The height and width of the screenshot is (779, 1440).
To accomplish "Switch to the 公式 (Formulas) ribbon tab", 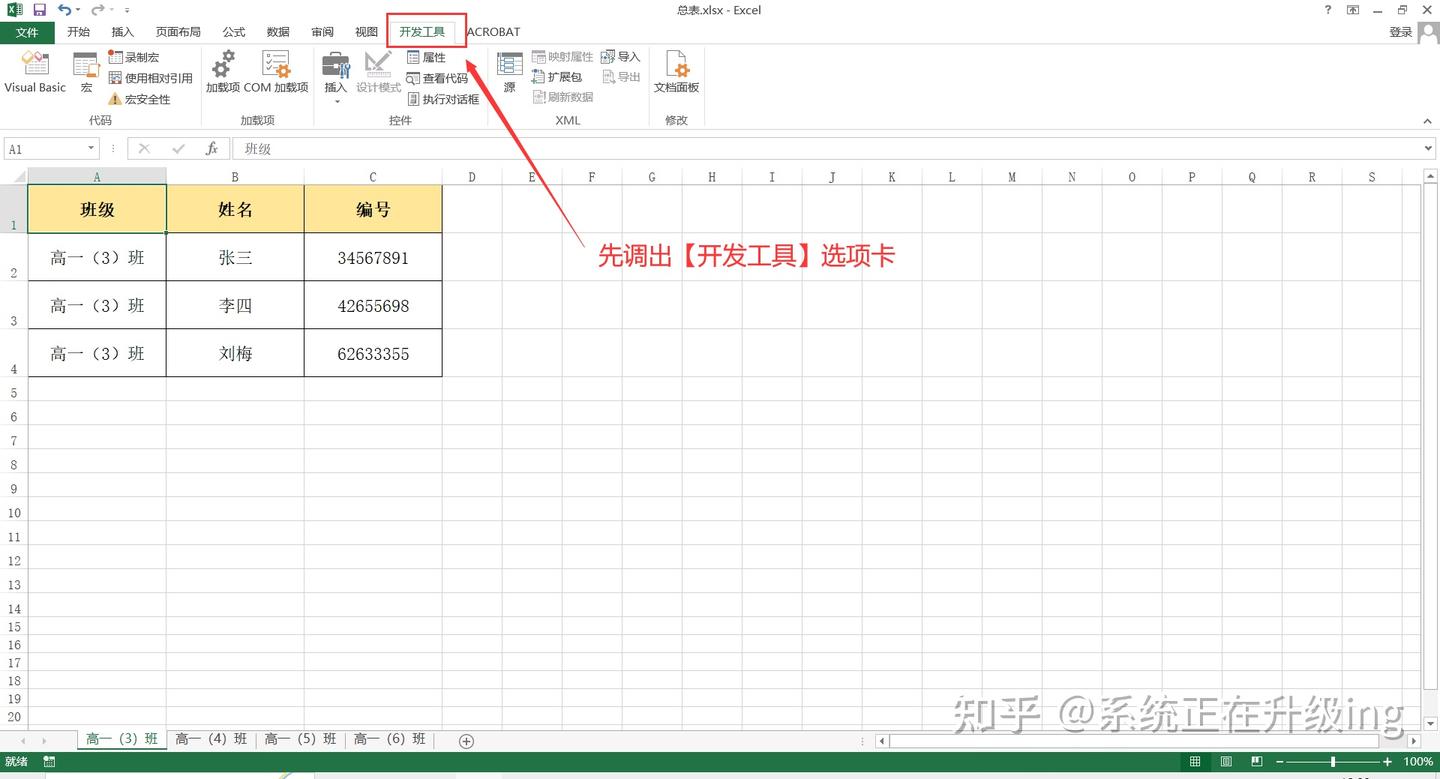I will click(233, 31).
